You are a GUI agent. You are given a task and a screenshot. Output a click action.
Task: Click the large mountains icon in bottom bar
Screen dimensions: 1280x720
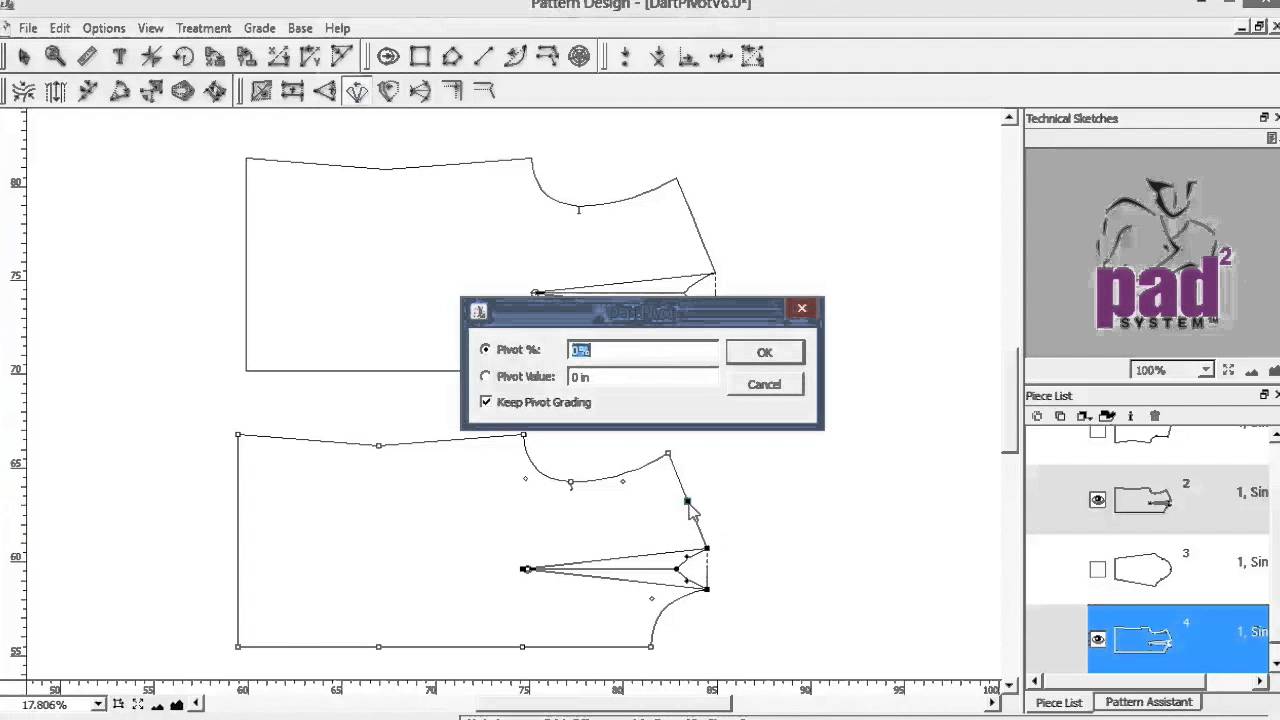pyautogui.click(x=177, y=705)
